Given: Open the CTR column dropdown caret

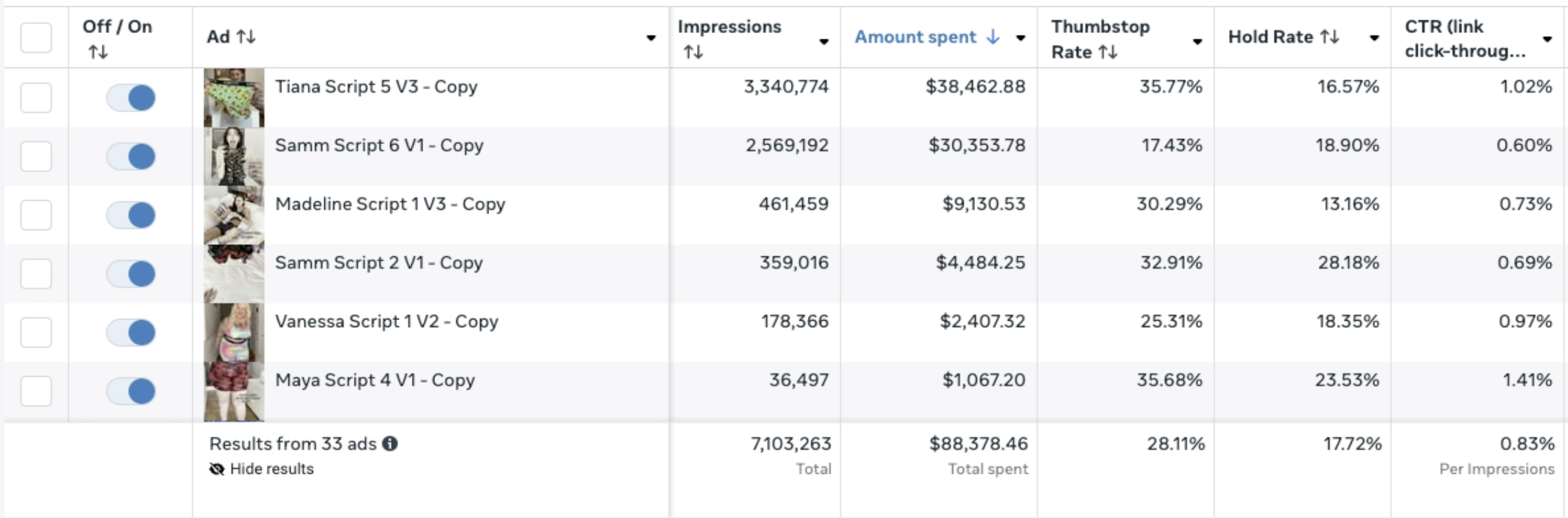Looking at the screenshot, I should point(1547,39).
